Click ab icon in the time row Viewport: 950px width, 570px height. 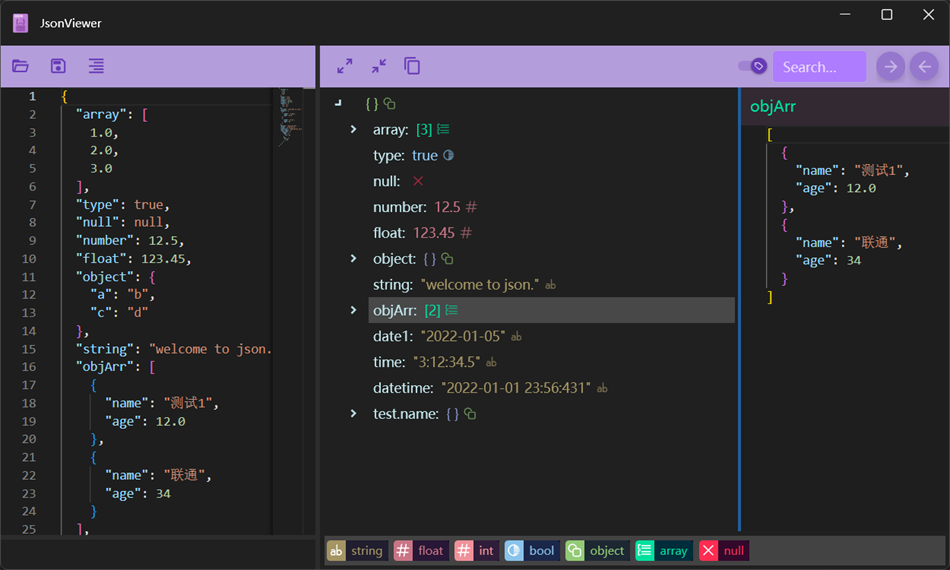pyautogui.click(x=491, y=362)
